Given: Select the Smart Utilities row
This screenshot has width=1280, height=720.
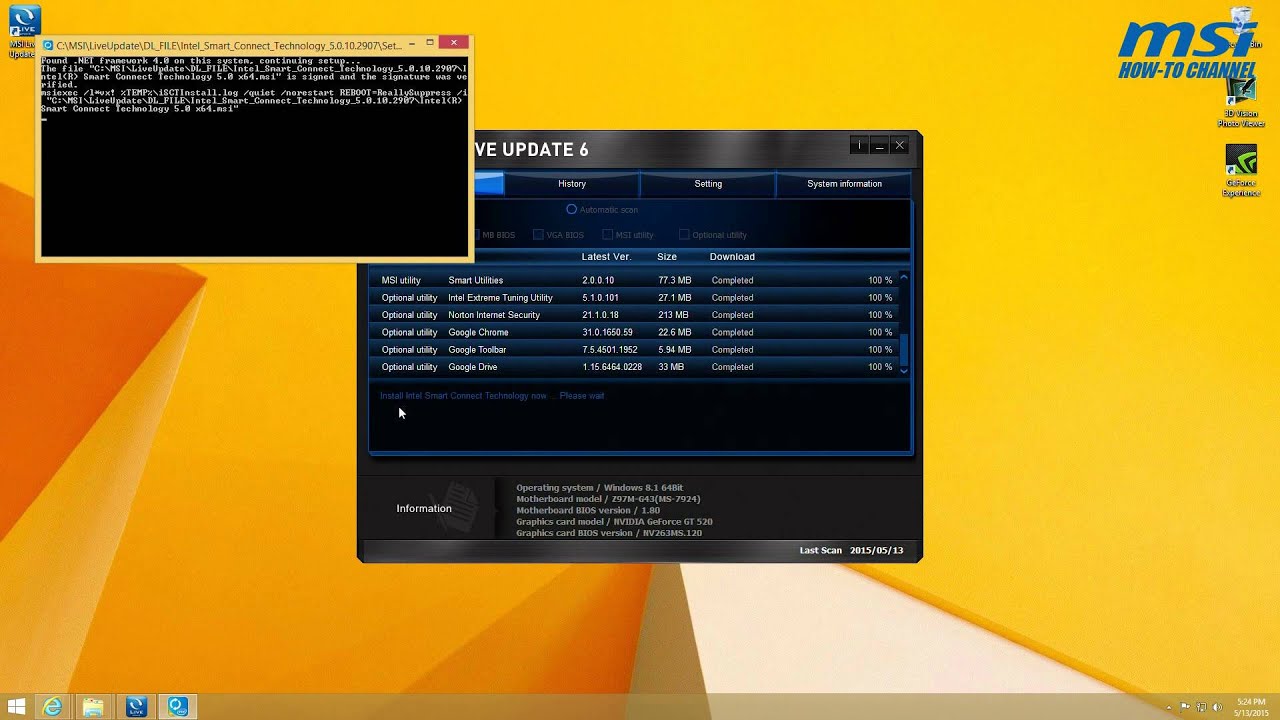Looking at the screenshot, I should 636,280.
